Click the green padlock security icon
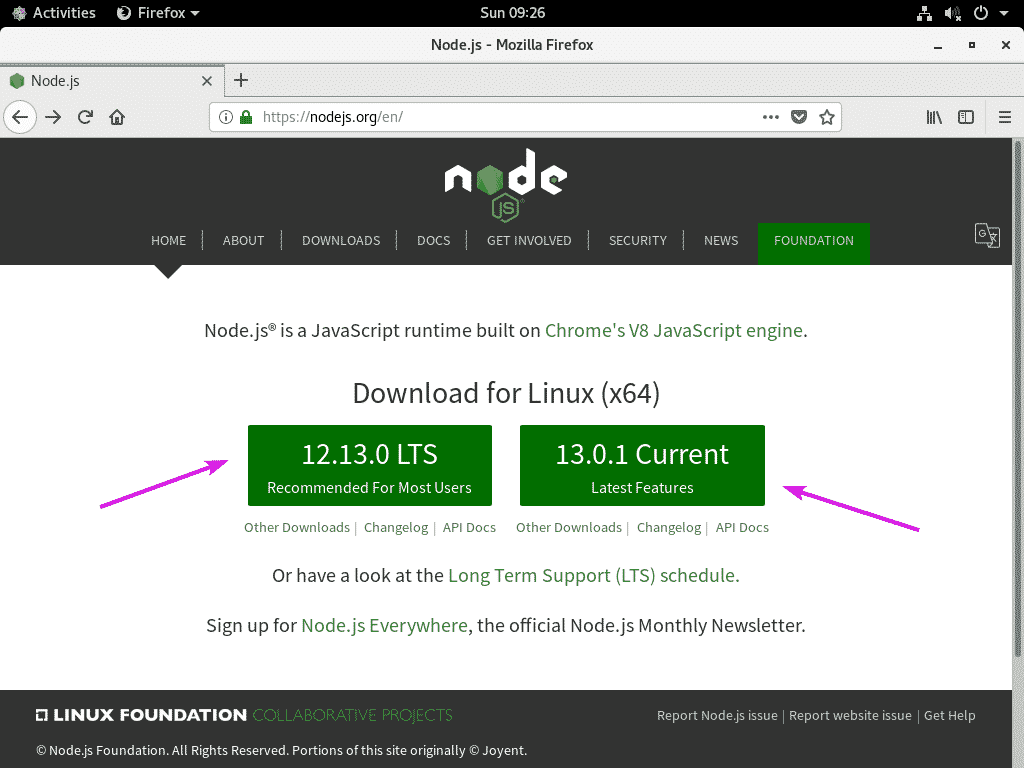This screenshot has width=1024, height=768. coord(246,118)
